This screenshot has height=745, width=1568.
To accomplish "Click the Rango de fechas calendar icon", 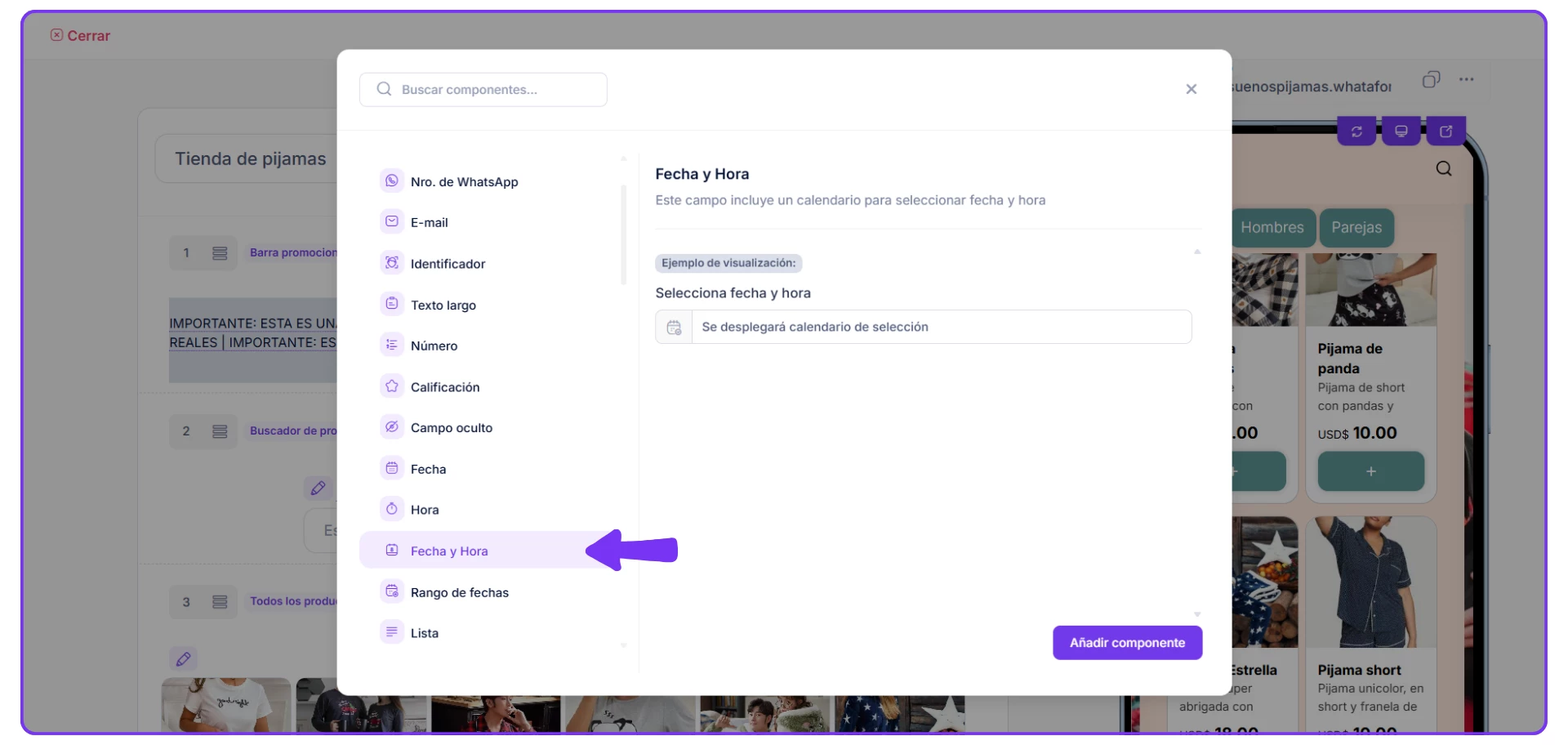I will pos(392,591).
